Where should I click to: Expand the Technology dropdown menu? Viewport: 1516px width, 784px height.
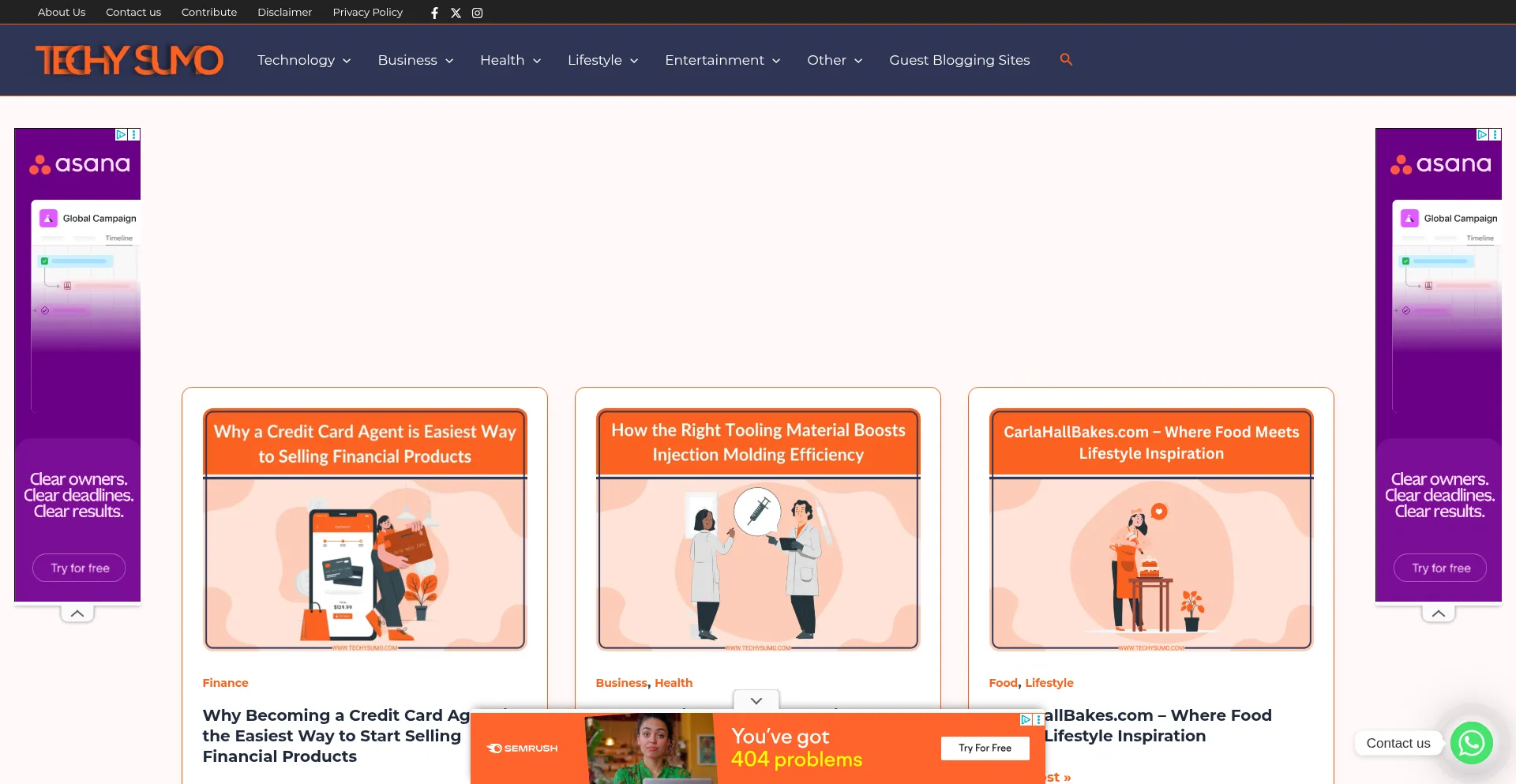pyautogui.click(x=304, y=60)
